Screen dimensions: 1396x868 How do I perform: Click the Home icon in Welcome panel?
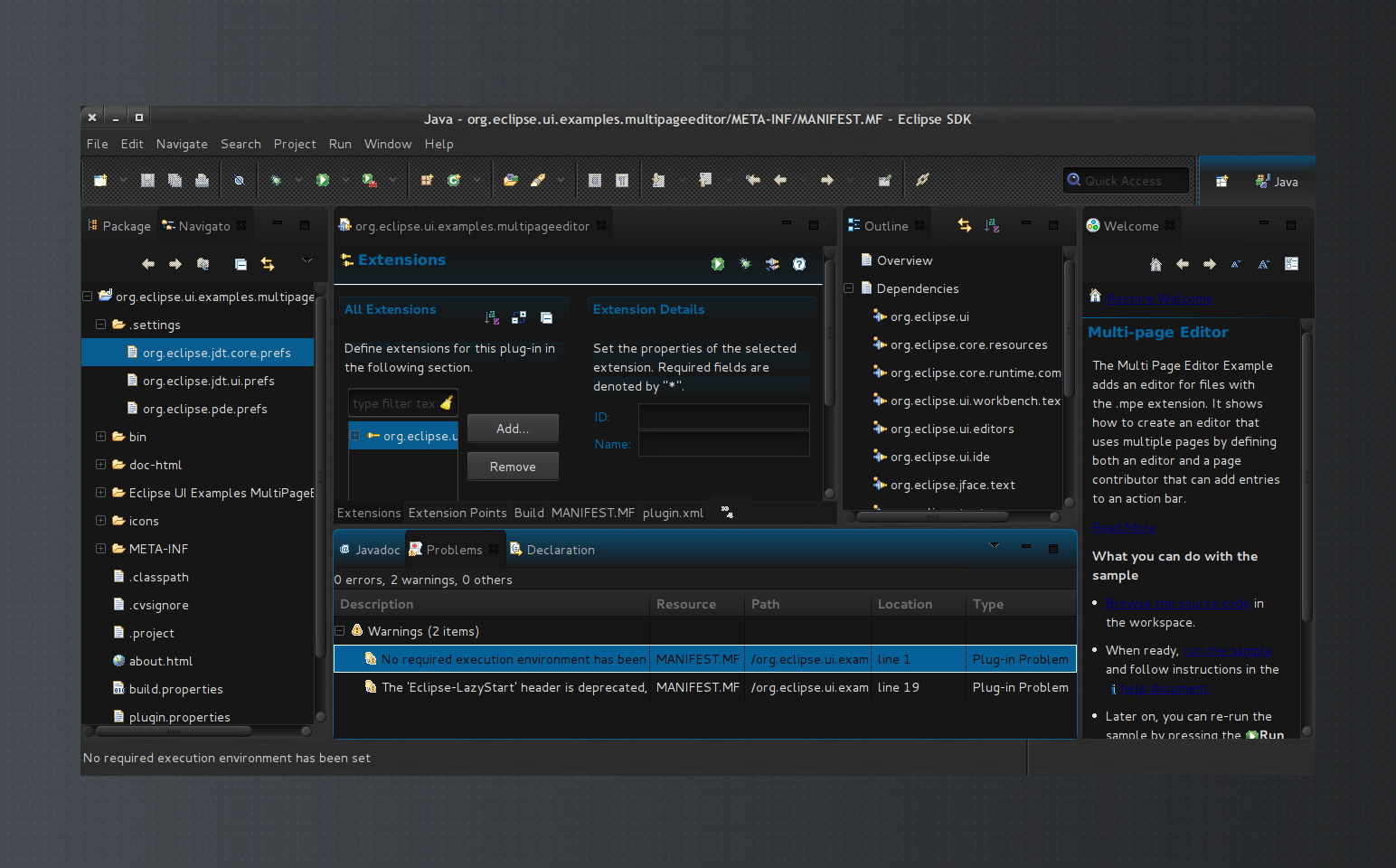1155,264
